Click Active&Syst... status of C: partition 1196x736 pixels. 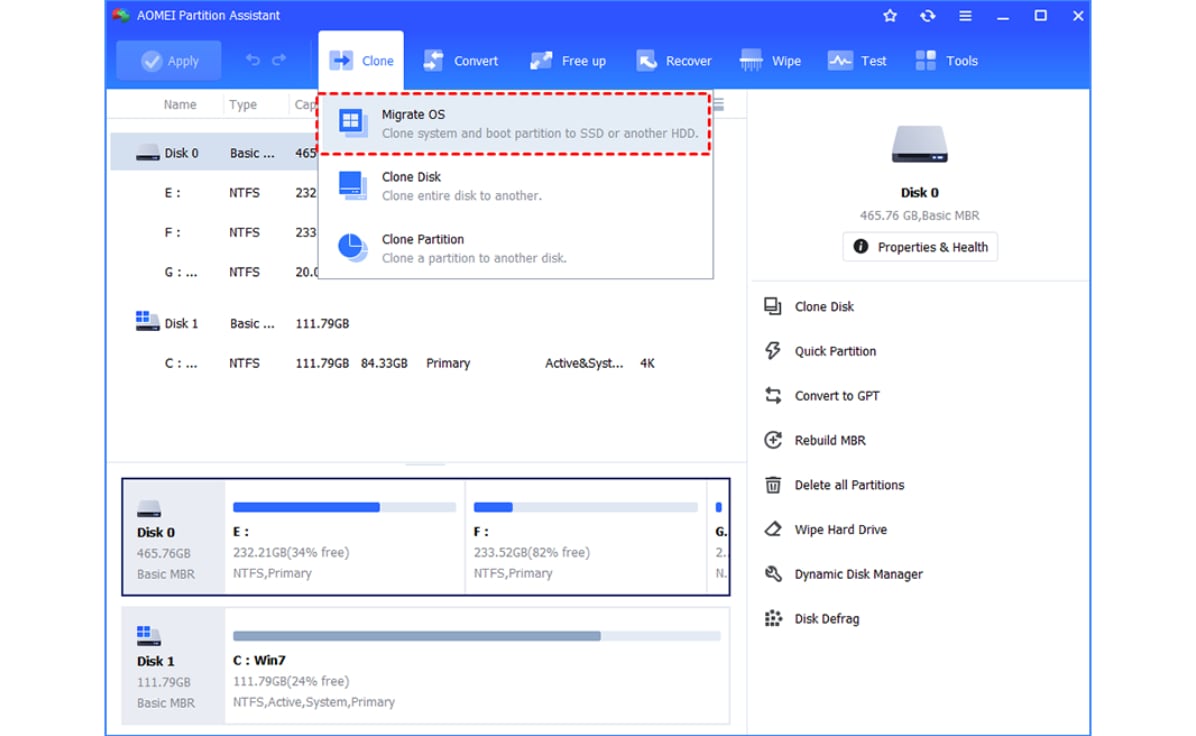584,363
